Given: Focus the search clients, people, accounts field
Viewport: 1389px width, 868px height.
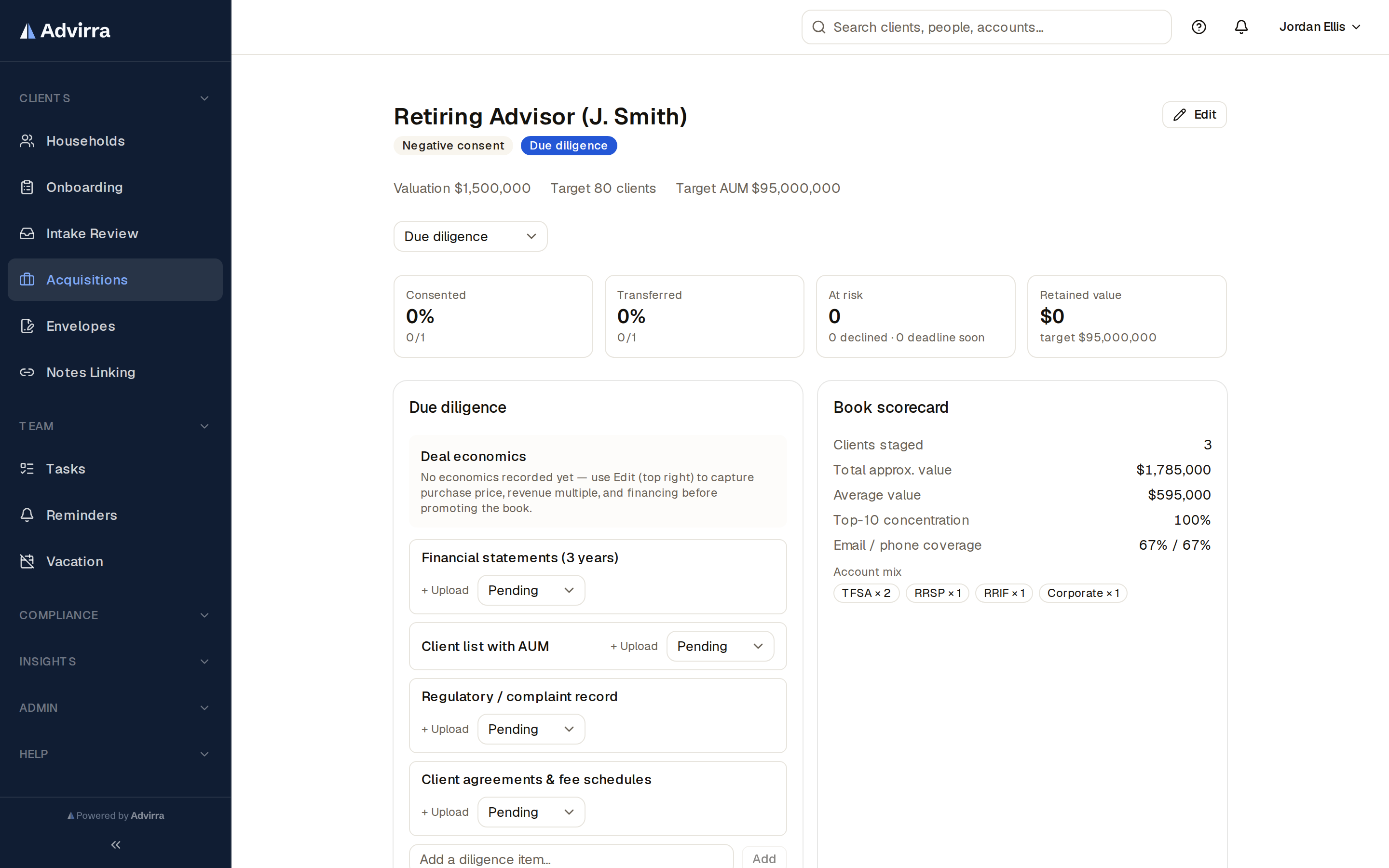Looking at the screenshot, I should 986,27.
